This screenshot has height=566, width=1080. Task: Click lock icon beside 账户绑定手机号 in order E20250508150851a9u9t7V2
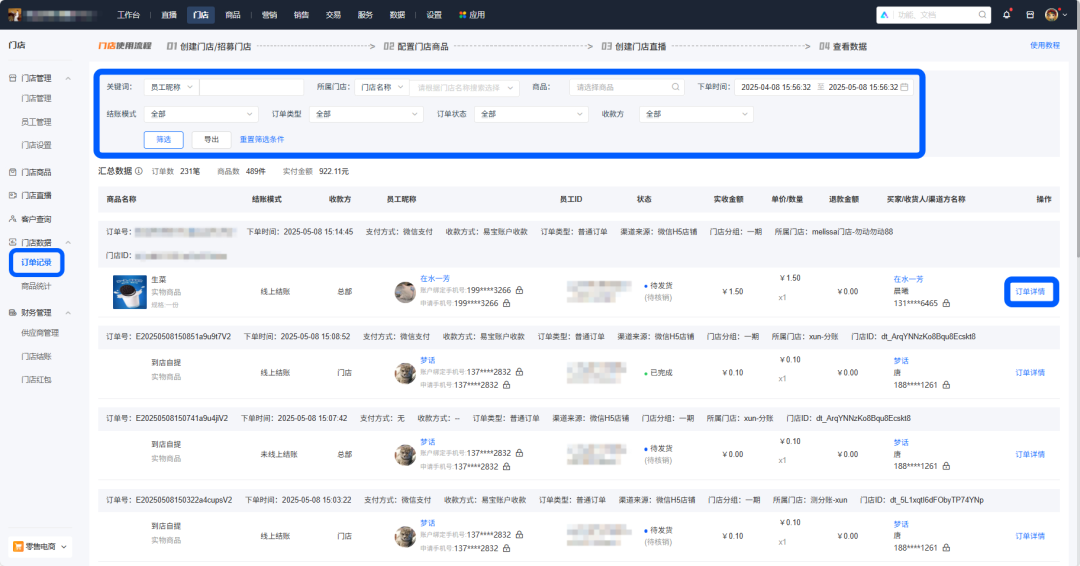coord(519,372)
